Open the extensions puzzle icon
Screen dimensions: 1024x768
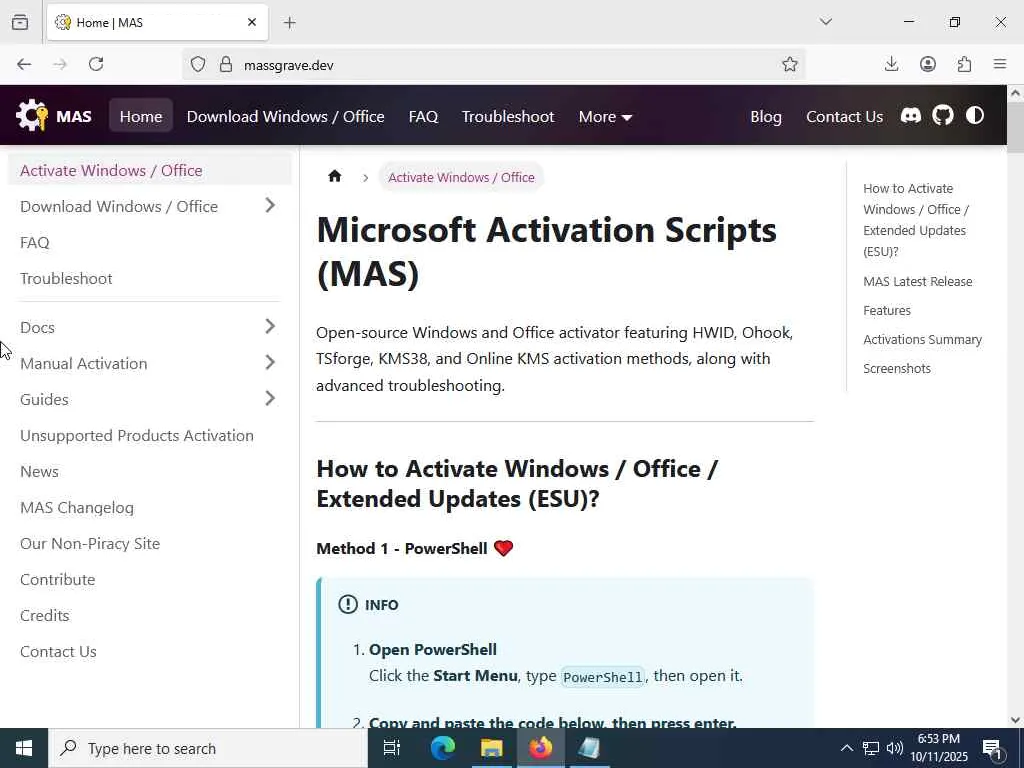pos(964,64)
